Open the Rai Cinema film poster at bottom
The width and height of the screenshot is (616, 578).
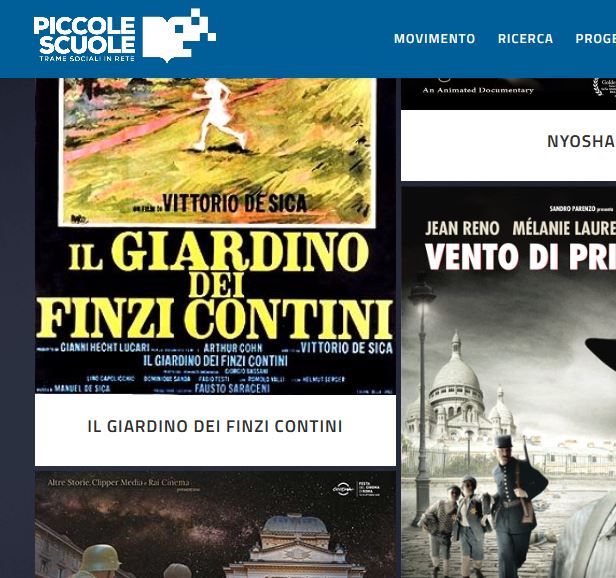coord(215,525)
